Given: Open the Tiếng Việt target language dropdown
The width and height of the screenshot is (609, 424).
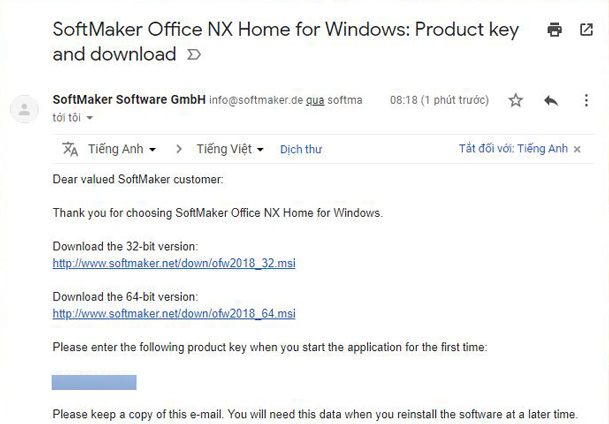Looking at the screenshot, I should click(230, 149).
